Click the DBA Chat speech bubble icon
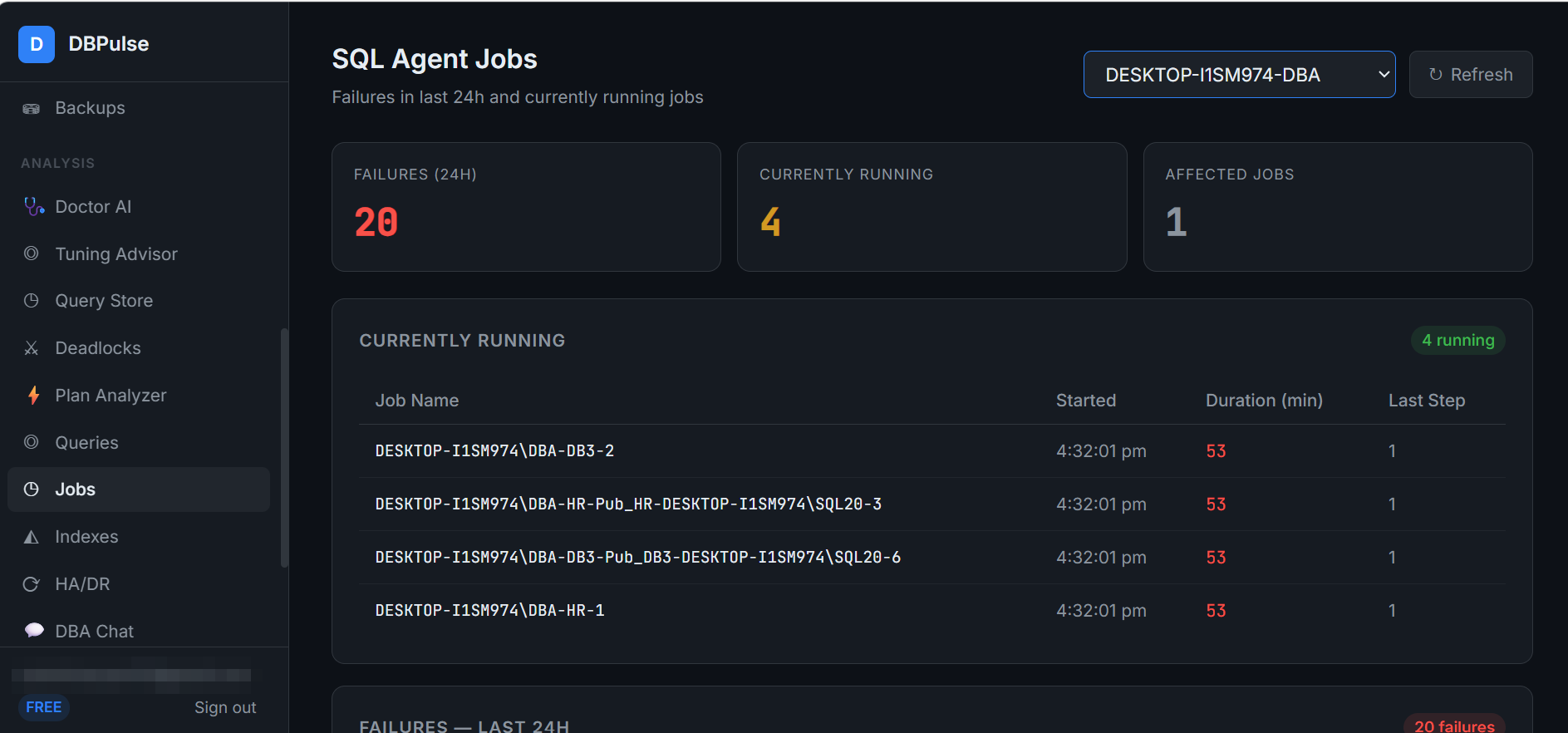This screenshot has height=733, width=1568. tap(34, 631)
